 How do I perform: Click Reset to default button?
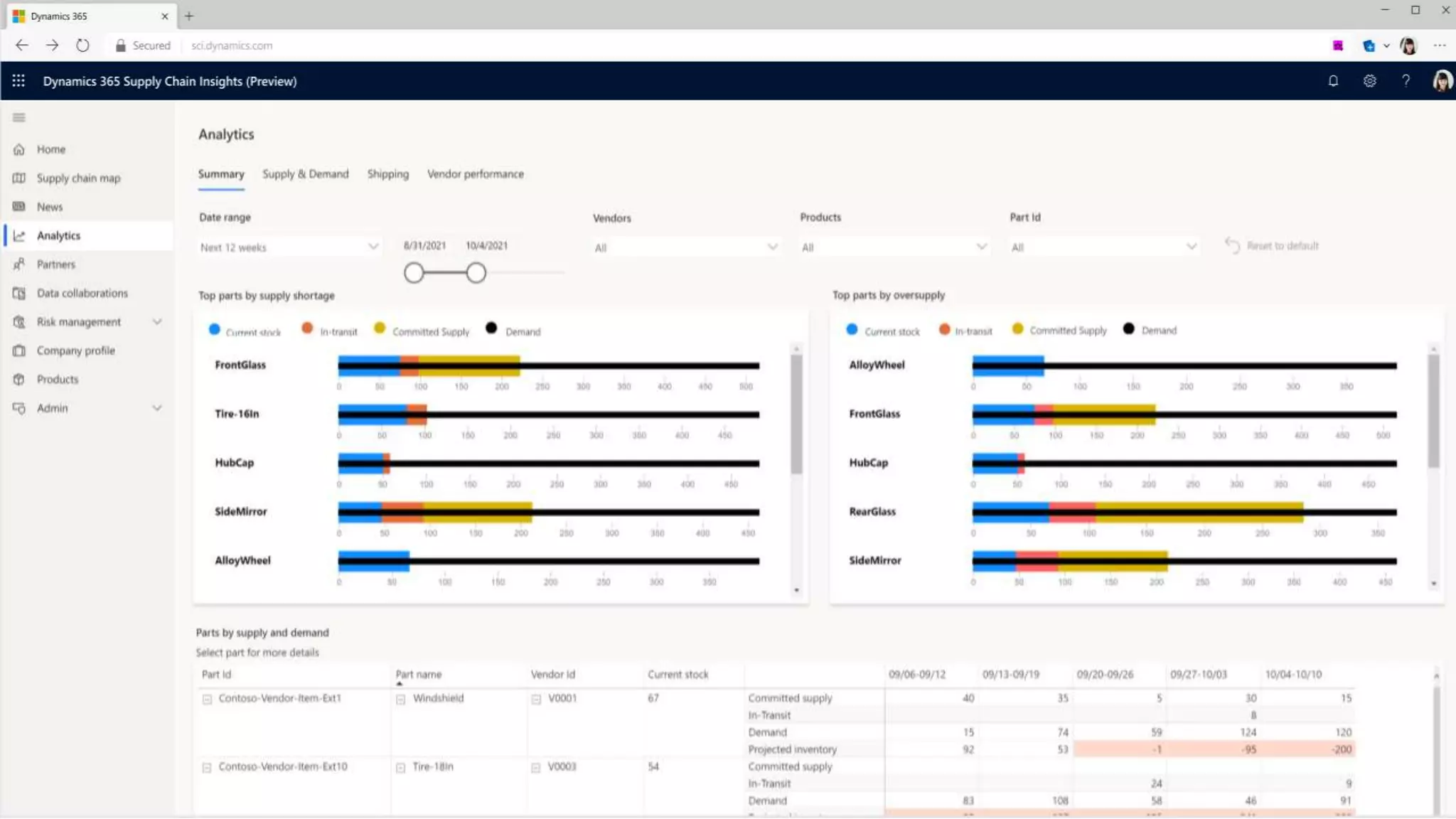[x=1273, y=246]
